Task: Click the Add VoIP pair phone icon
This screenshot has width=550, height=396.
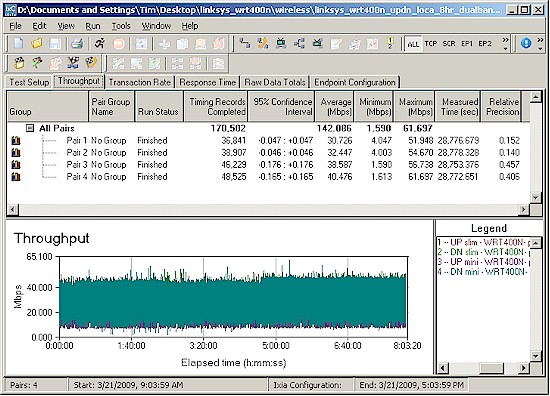Action: point(263,43)
